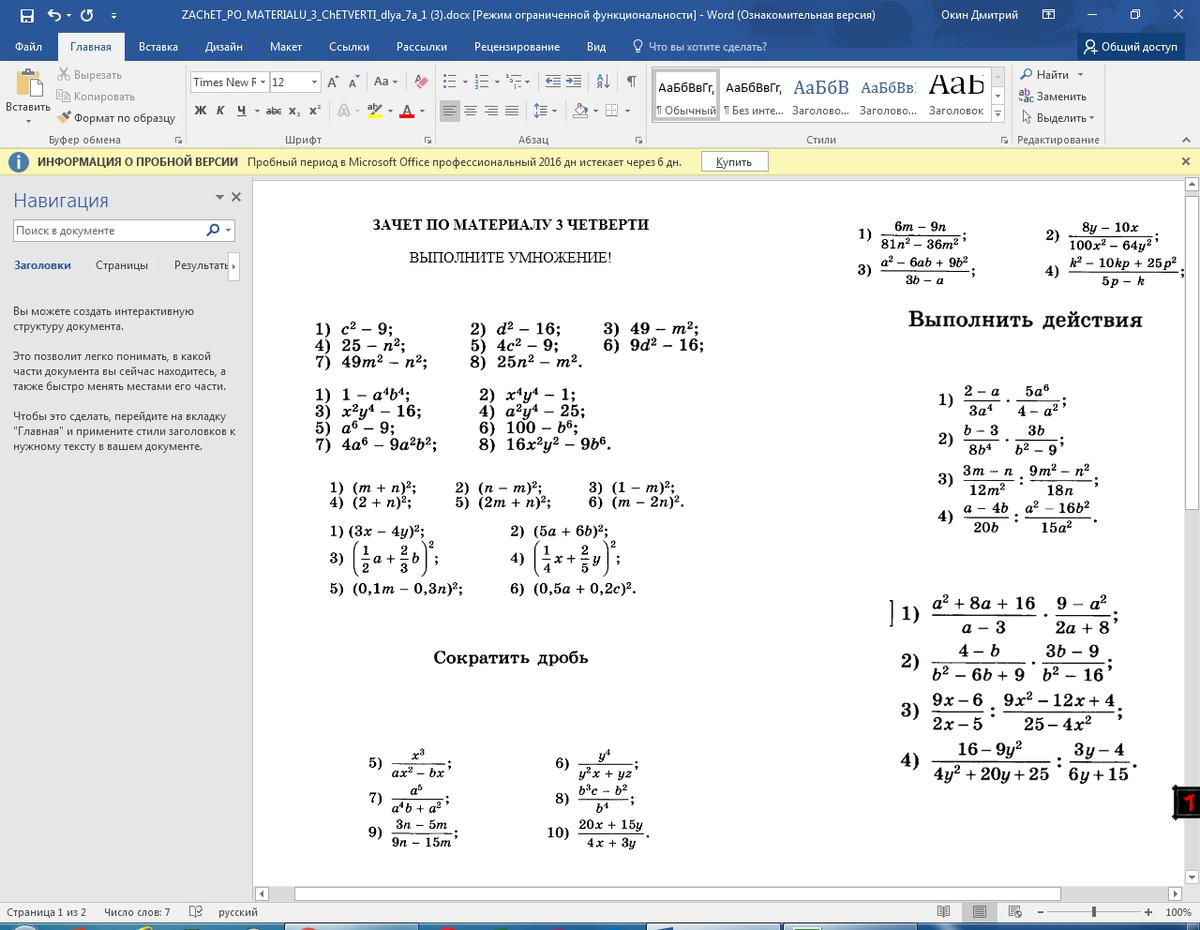This screenshot has width=1200, height=930.
Task: Click the sort (А-Я) icon
Action: (603, 82)
